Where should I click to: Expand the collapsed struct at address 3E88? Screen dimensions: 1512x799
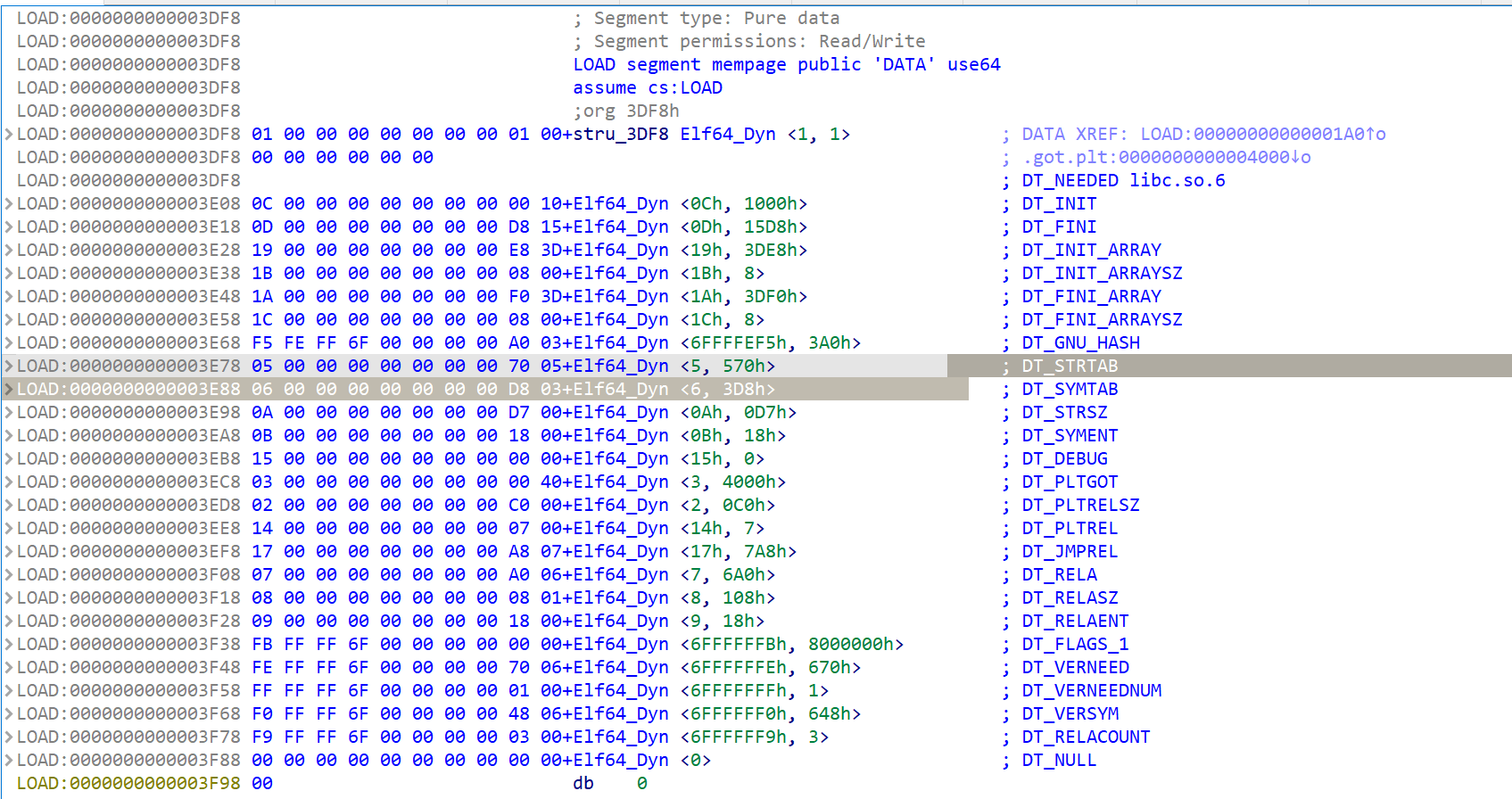click(x=9, y=389)
